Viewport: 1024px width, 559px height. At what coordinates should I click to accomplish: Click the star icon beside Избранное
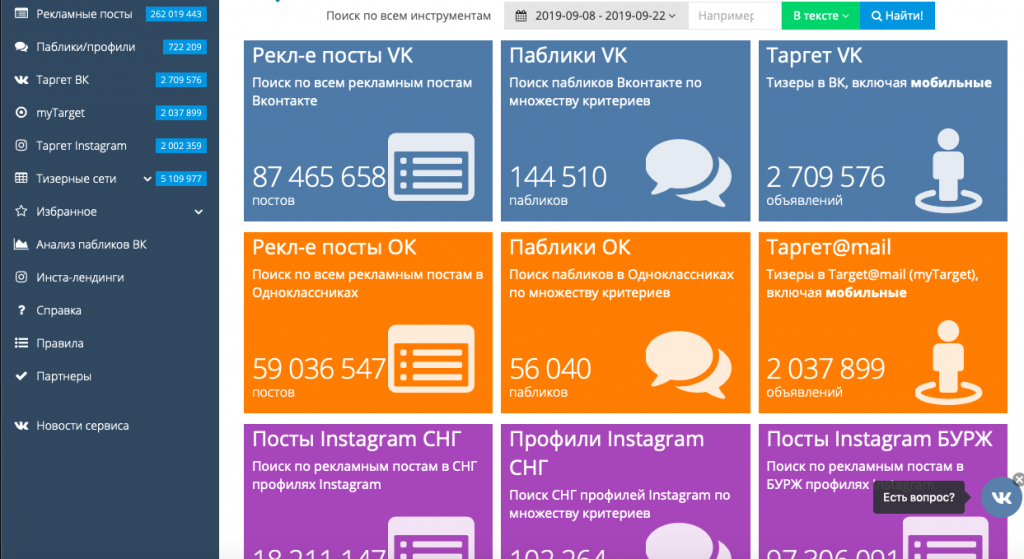(x=21, y=211)
